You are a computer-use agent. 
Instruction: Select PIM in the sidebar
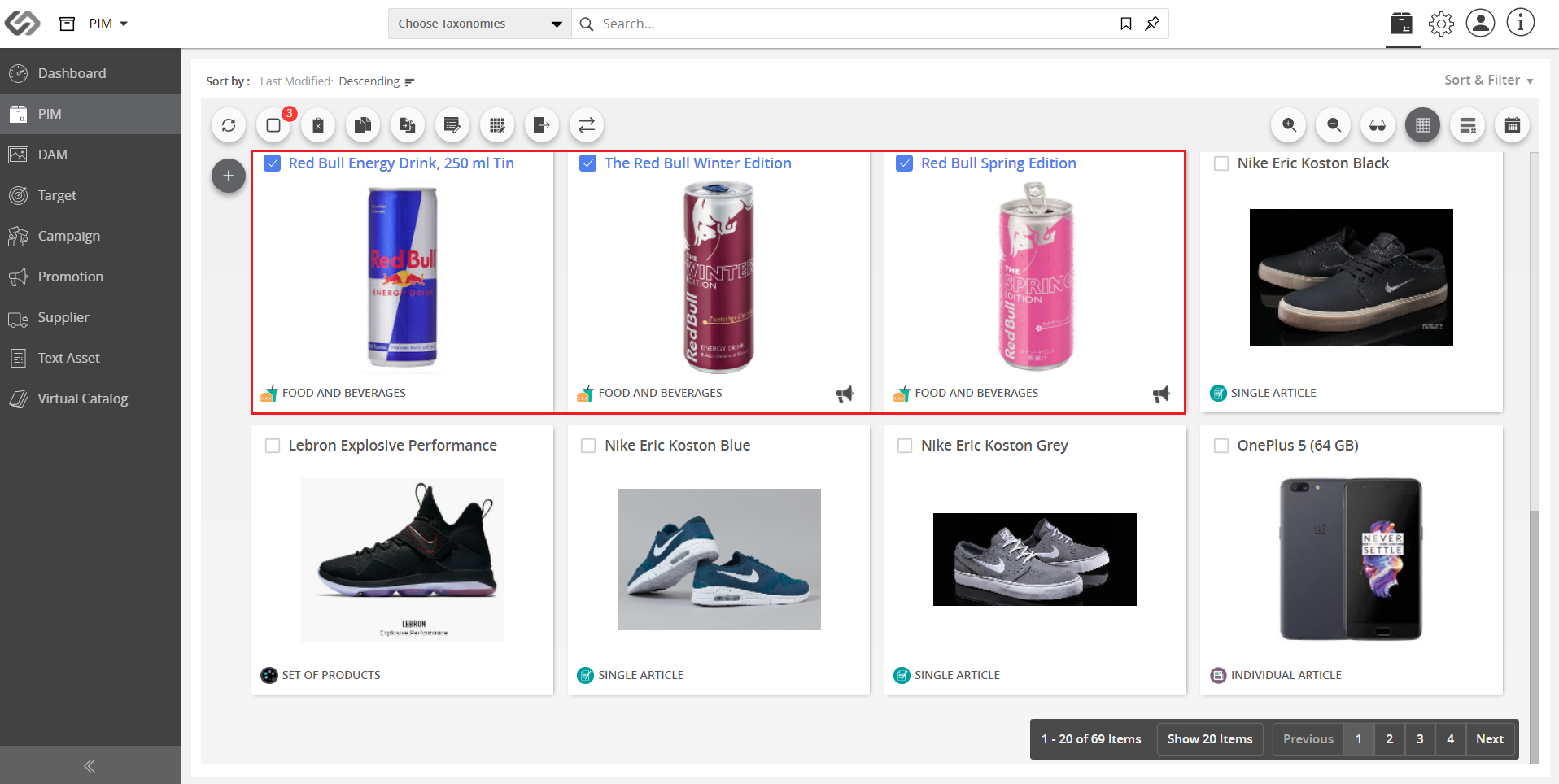[90, 114]
